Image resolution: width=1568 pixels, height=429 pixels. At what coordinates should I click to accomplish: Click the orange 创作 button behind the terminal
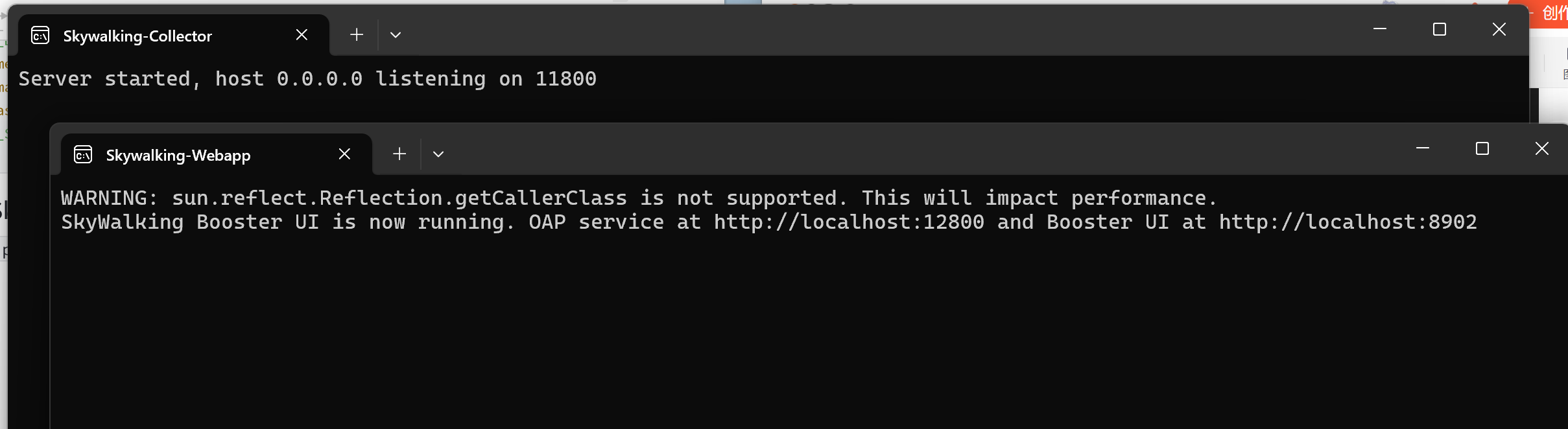tap(1550, 14)
